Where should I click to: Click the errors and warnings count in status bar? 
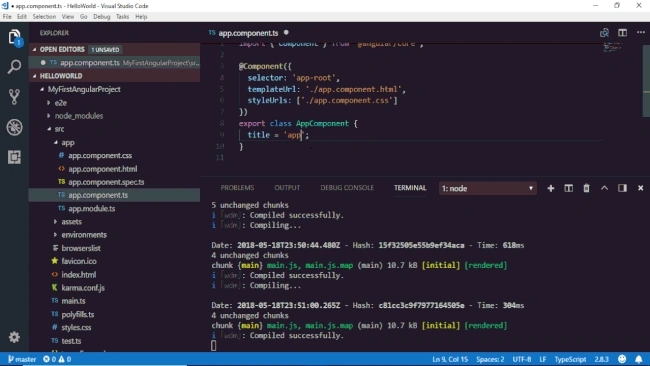coord(57,359)
